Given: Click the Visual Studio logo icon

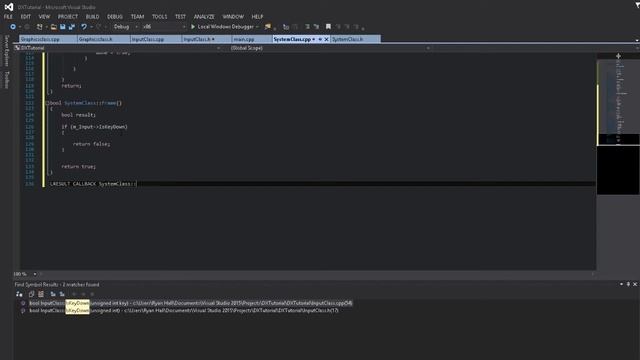Looking at the screenshot, I should 9,7.
